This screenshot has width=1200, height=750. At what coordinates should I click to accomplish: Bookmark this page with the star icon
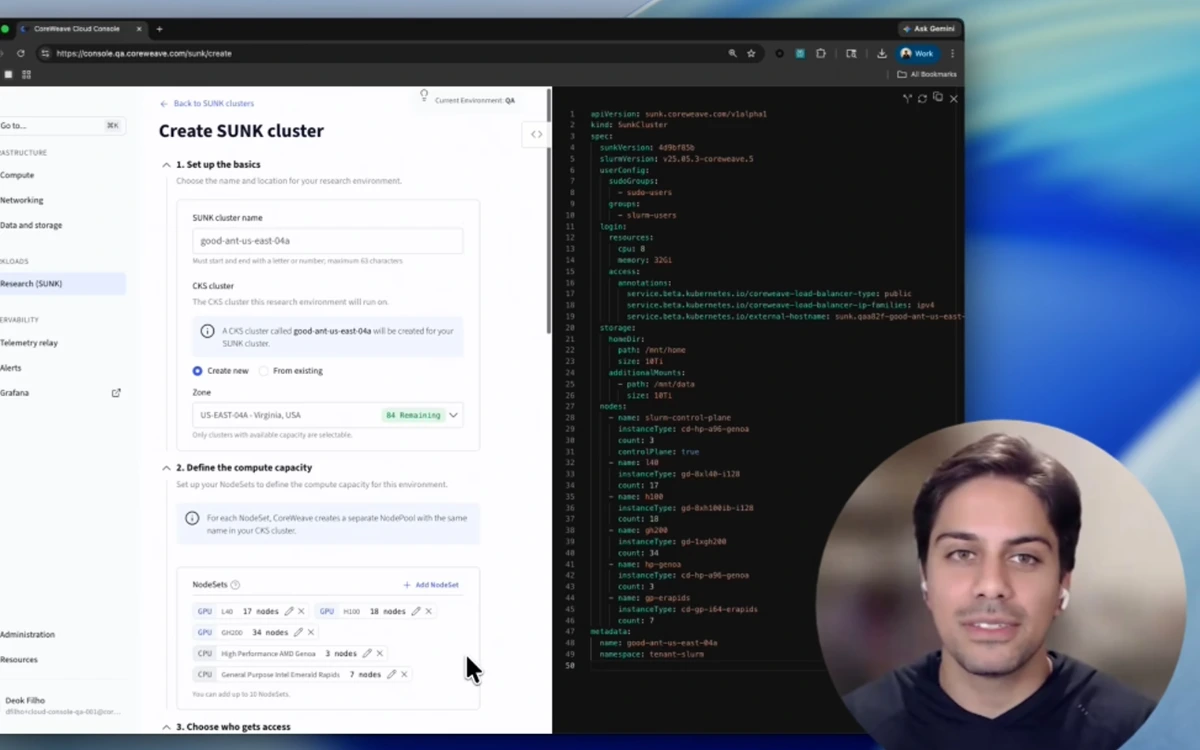pyautogui.click(x=751, y=53)
